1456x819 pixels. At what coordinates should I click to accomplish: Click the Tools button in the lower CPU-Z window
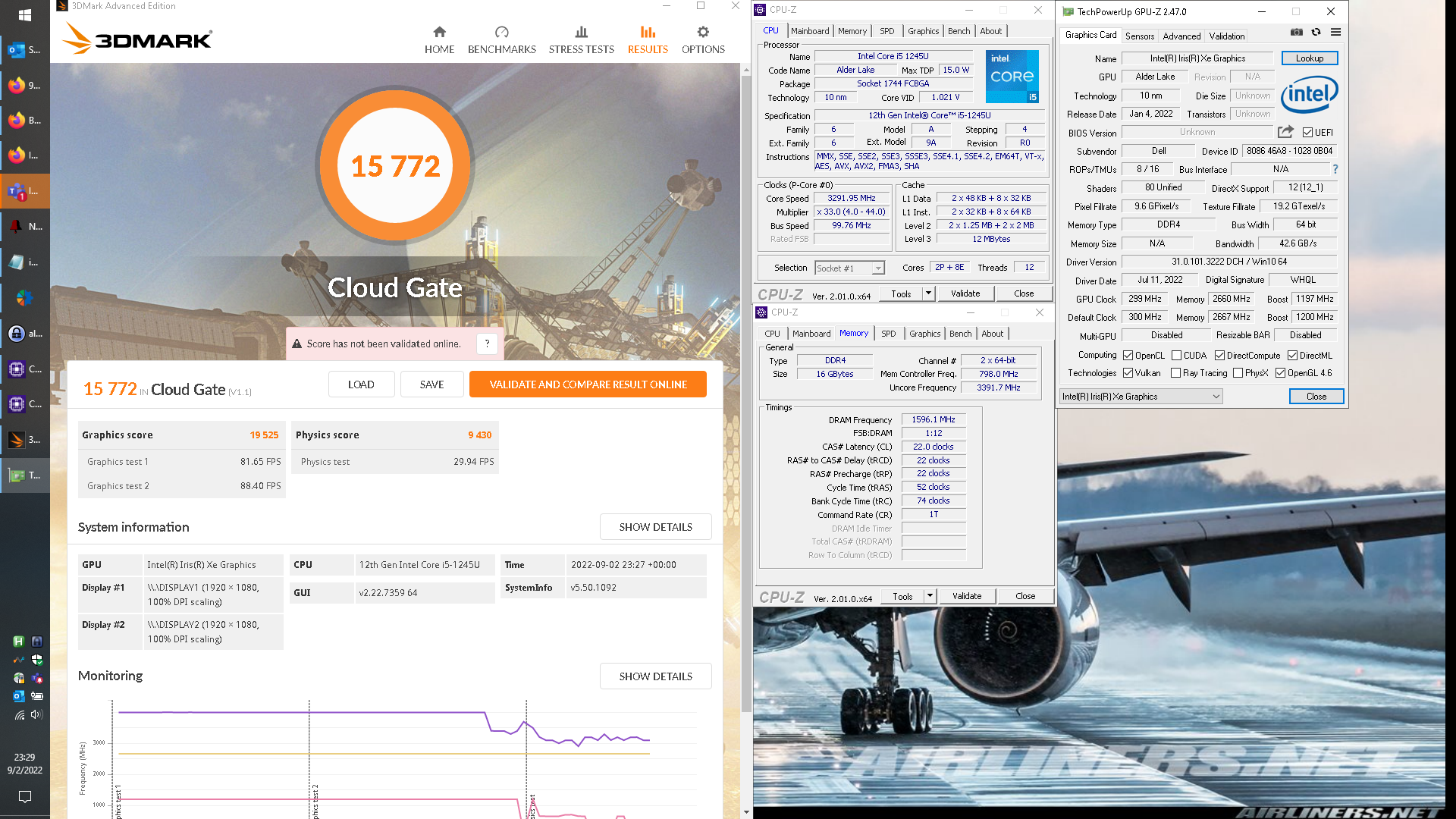(x=902, y=596)
